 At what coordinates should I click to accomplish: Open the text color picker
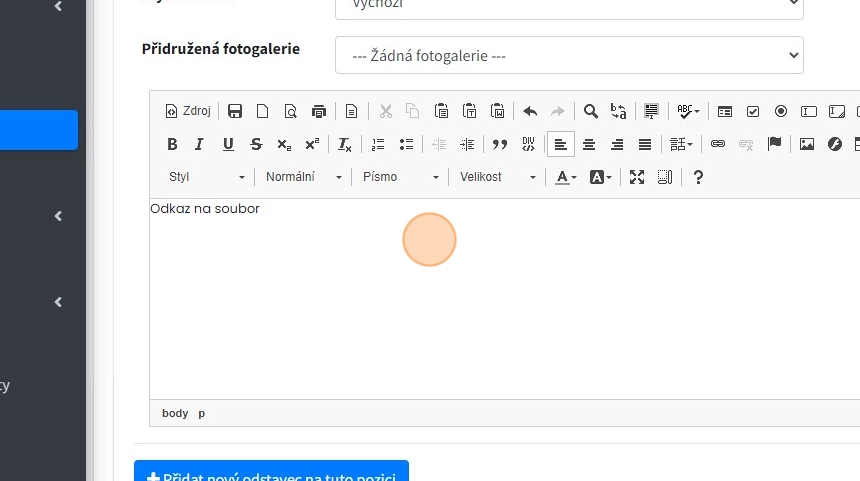[566, 177]
